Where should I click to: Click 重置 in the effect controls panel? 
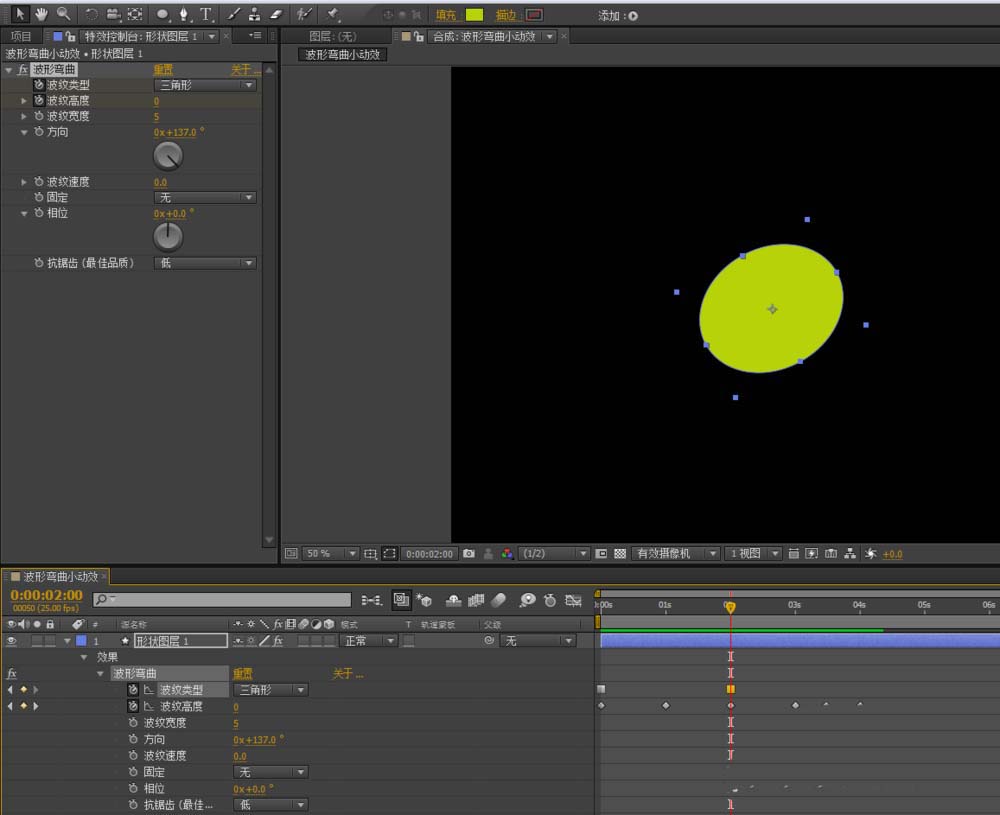[x=162, y=70]
